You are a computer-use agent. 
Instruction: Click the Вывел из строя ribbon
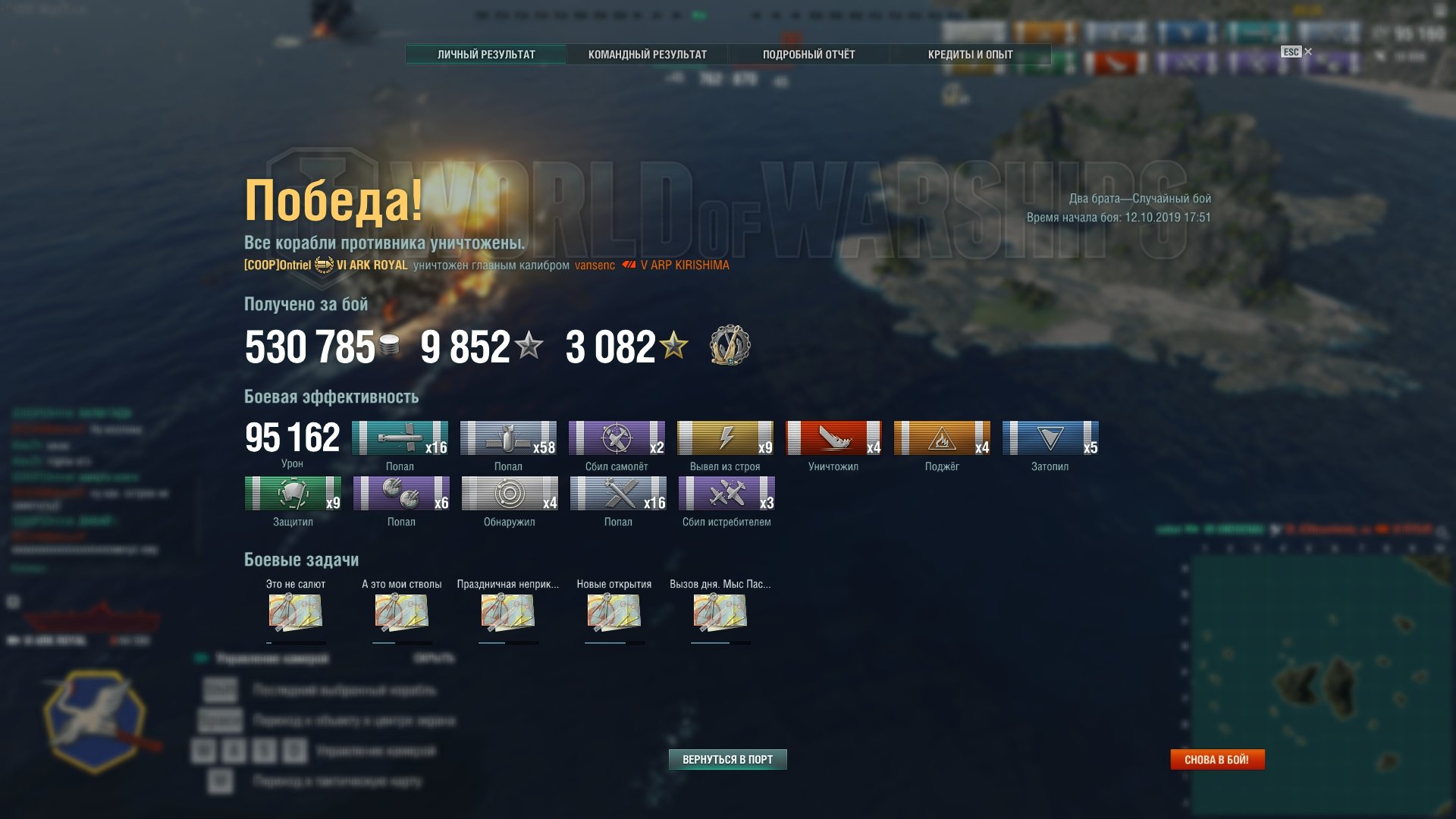coord(725,438)
